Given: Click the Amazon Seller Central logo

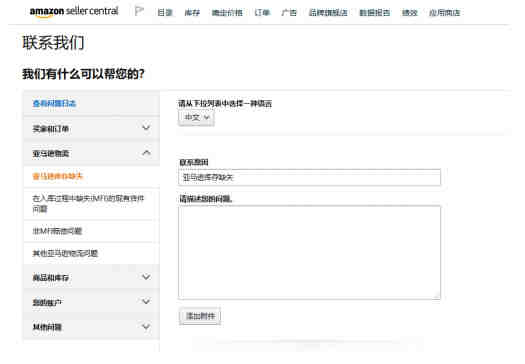Looking at the screenshot, I should point(74,11).
